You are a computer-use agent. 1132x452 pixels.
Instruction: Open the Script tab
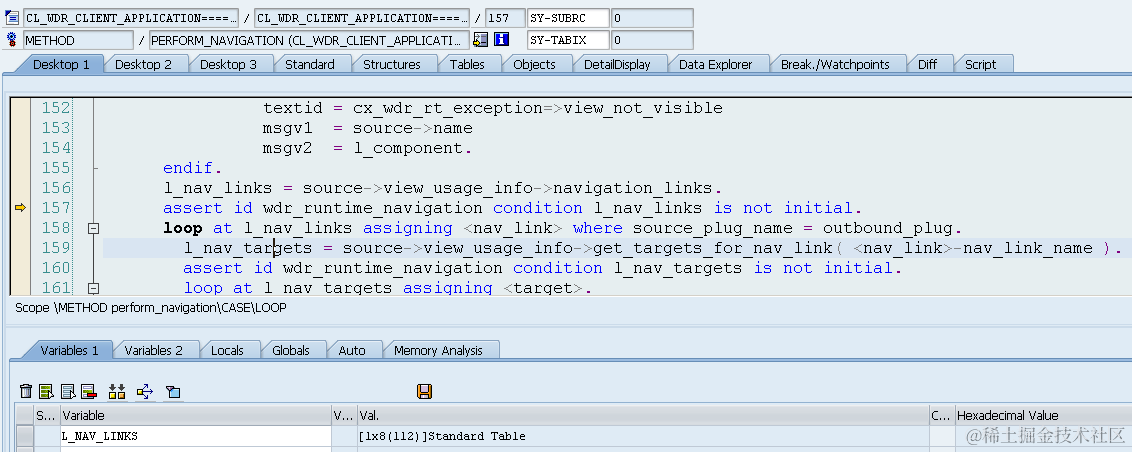[980, 64]
